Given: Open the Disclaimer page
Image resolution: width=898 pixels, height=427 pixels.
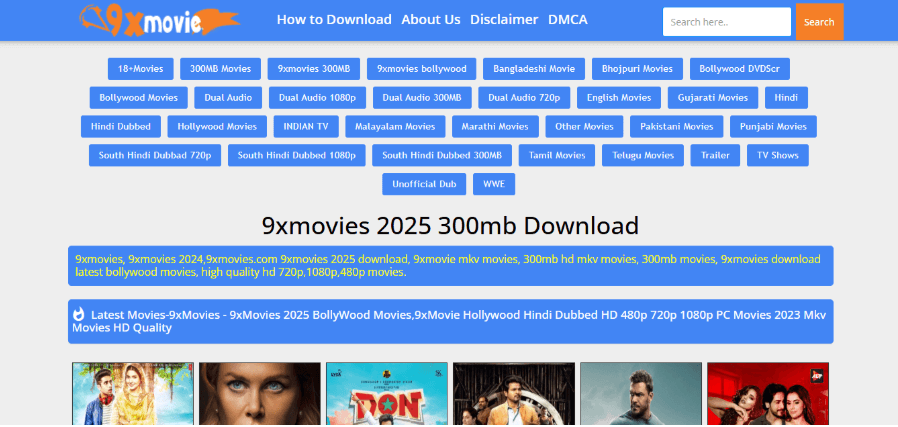Looking at the screenshot, I should coord(504,19).
